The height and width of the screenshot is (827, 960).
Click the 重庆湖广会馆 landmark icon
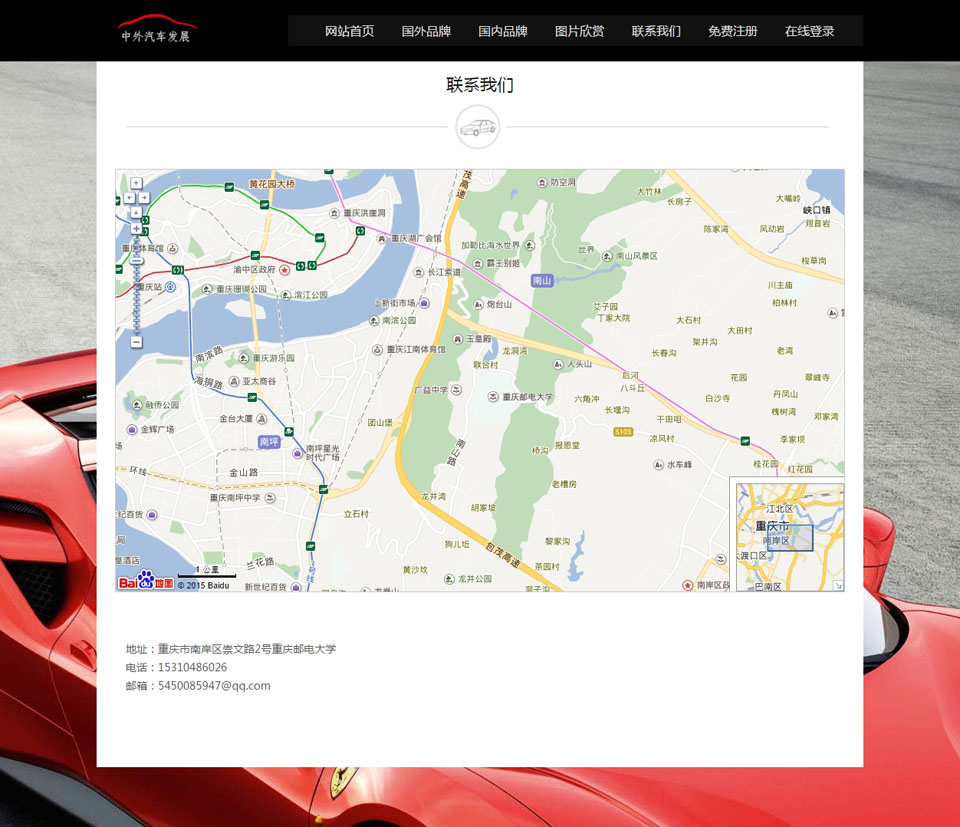pyautogui.click(x=382, y=238)
